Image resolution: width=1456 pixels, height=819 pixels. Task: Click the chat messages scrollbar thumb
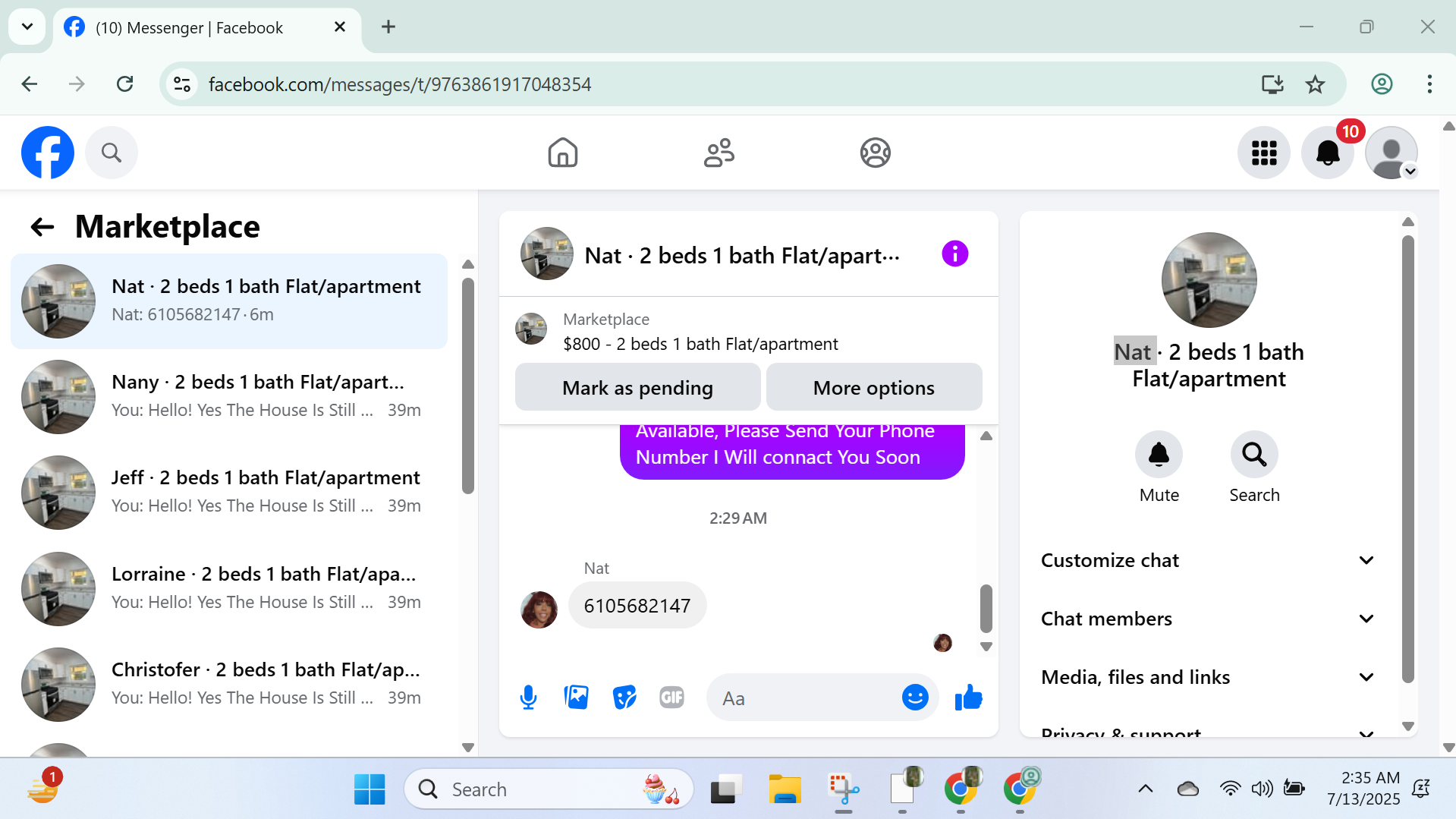pyautogui.click(x=986, y=608)
